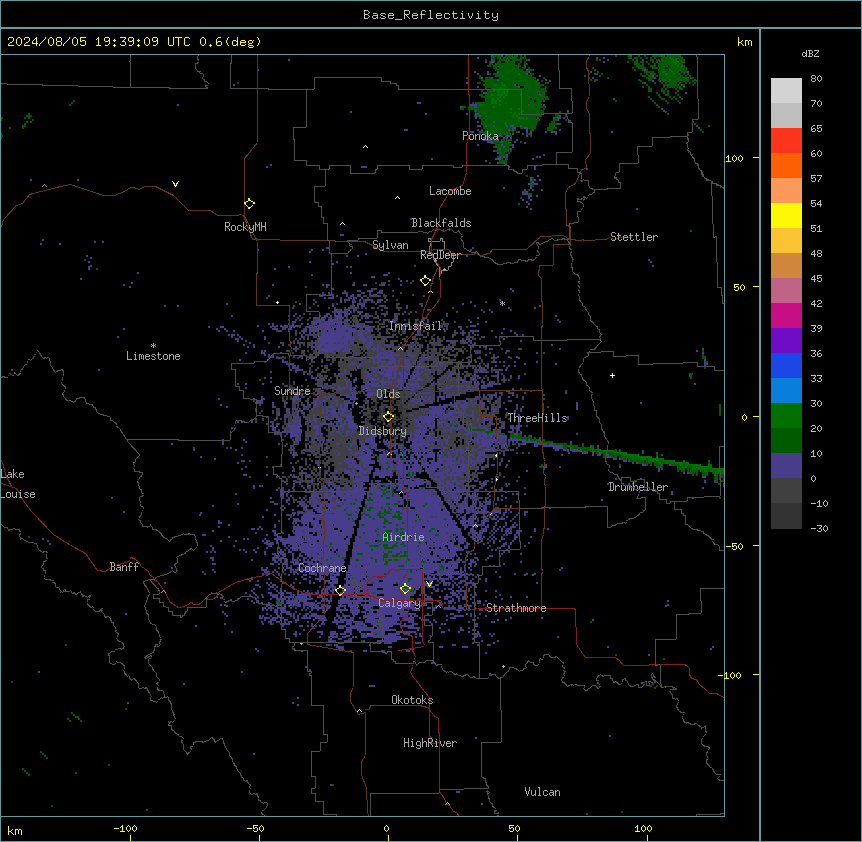Image resolution: width=862 pixels, height=842 pixels.
Task: Click the Calgary city label
Action: 400,603
